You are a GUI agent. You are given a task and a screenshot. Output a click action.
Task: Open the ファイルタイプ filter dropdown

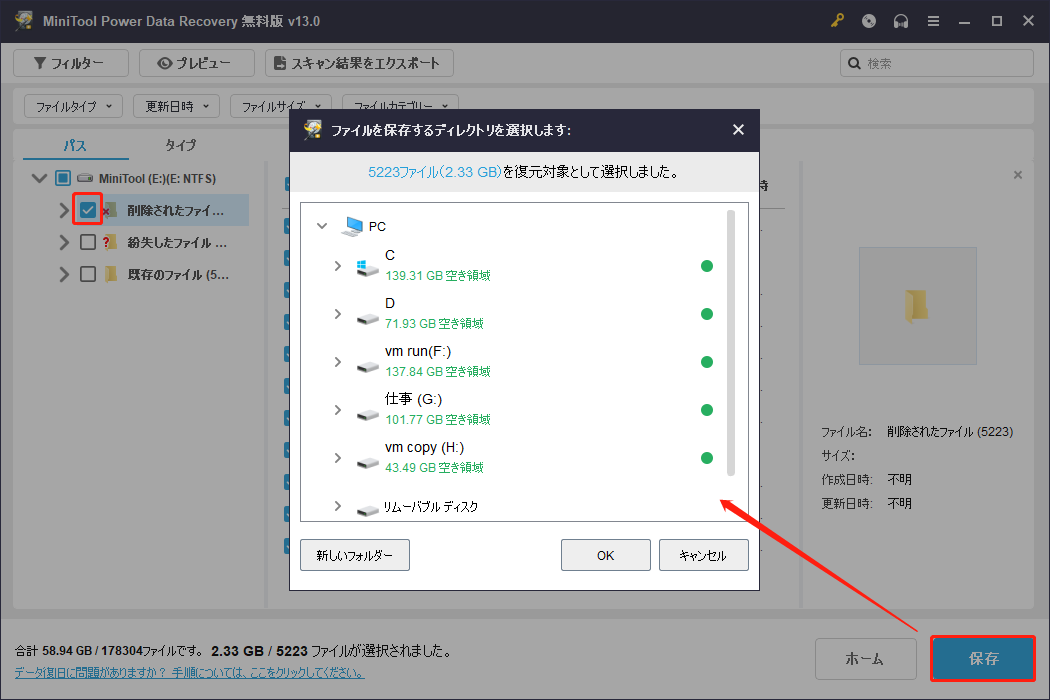pyautogui.click(x=74, y=106)
